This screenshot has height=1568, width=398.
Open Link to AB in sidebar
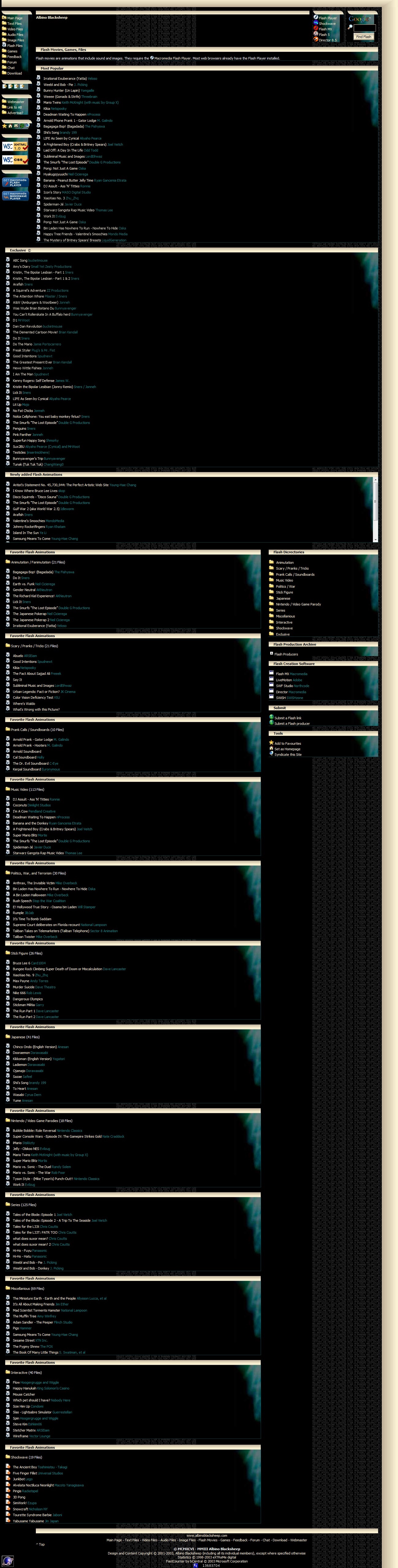[15, 107]
